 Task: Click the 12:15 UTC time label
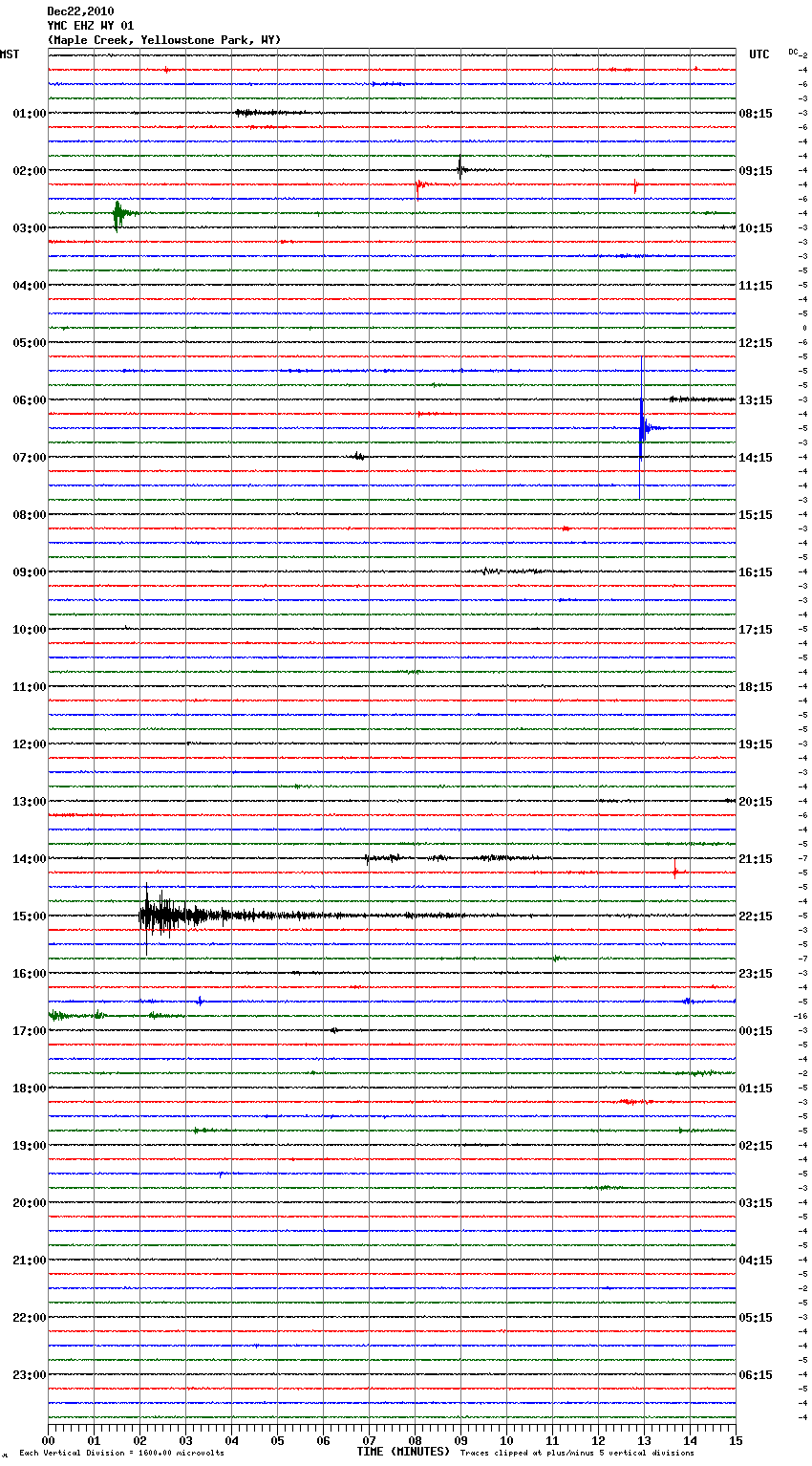click(756, 343)
